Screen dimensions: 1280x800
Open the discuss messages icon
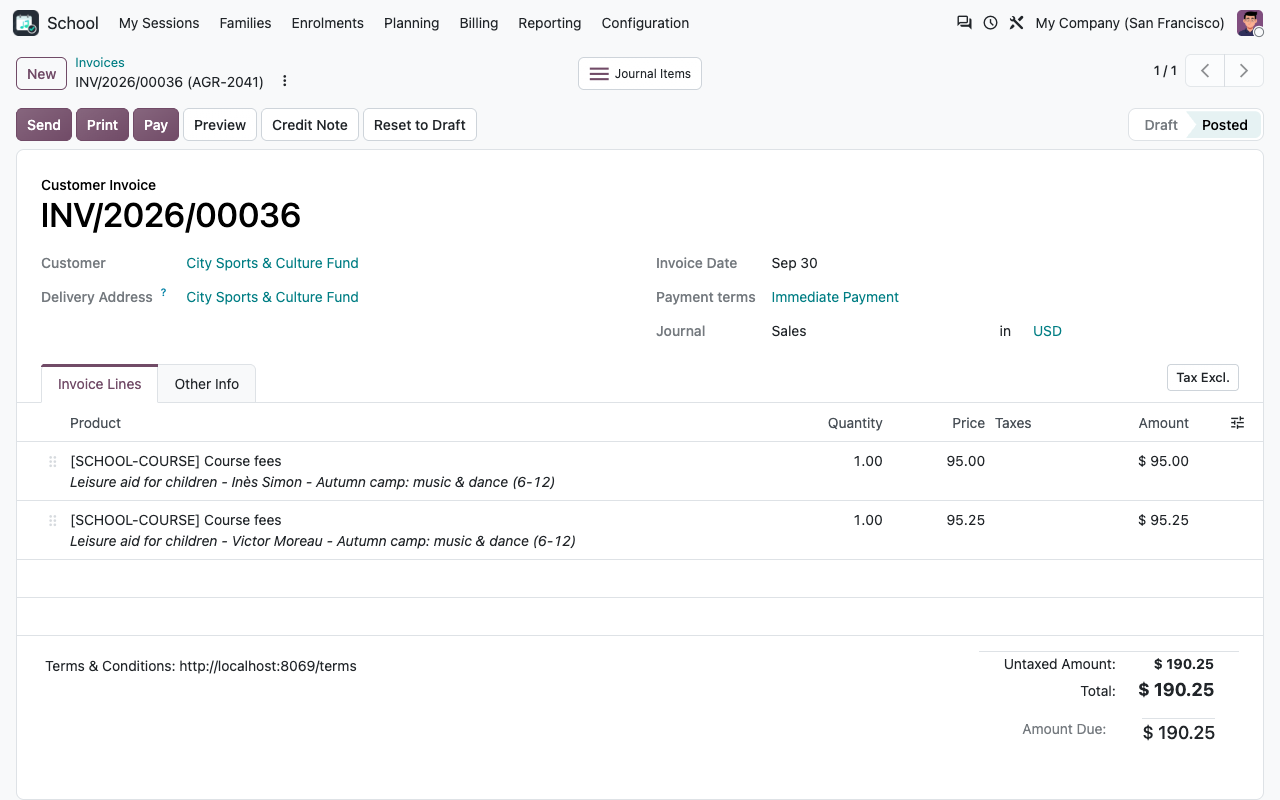click(x=964, y=23)
